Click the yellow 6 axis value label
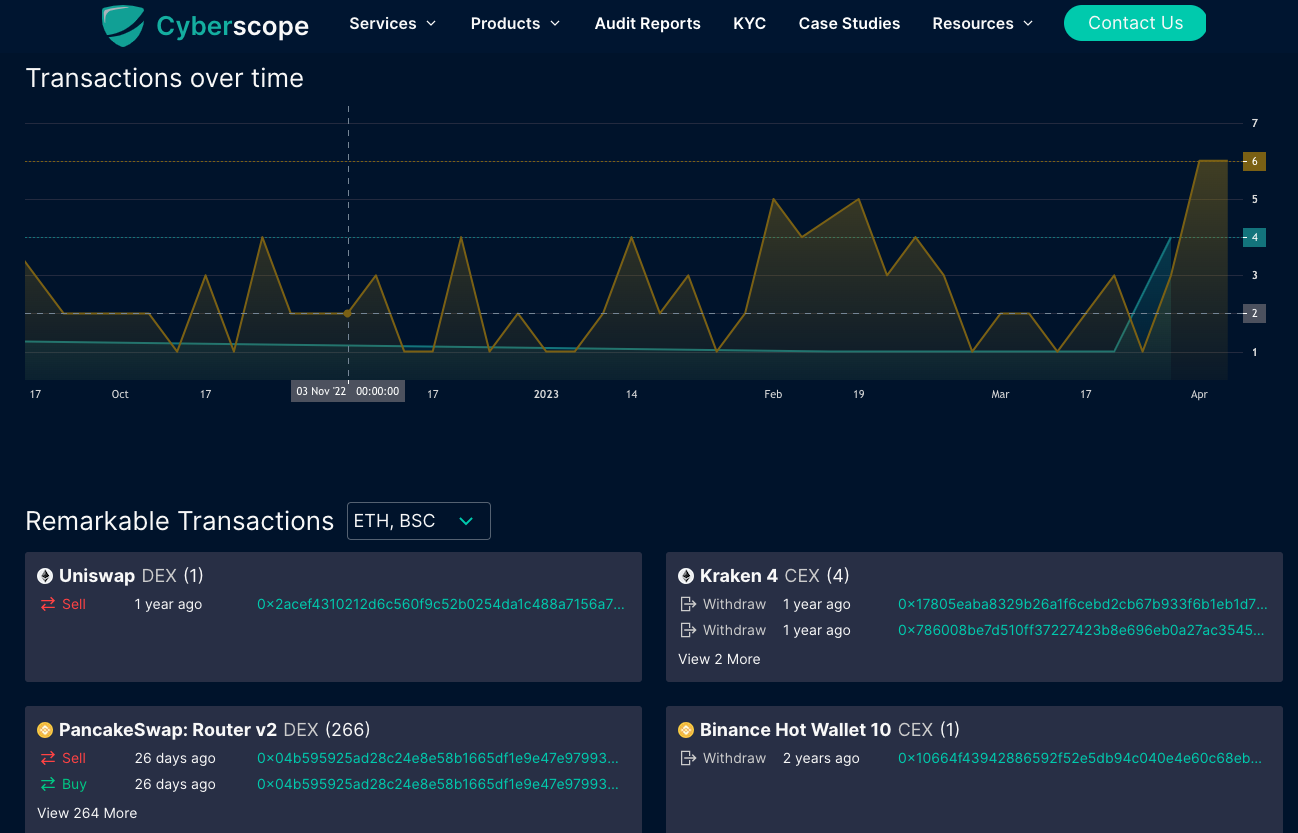 click(x=1254, y=161)
